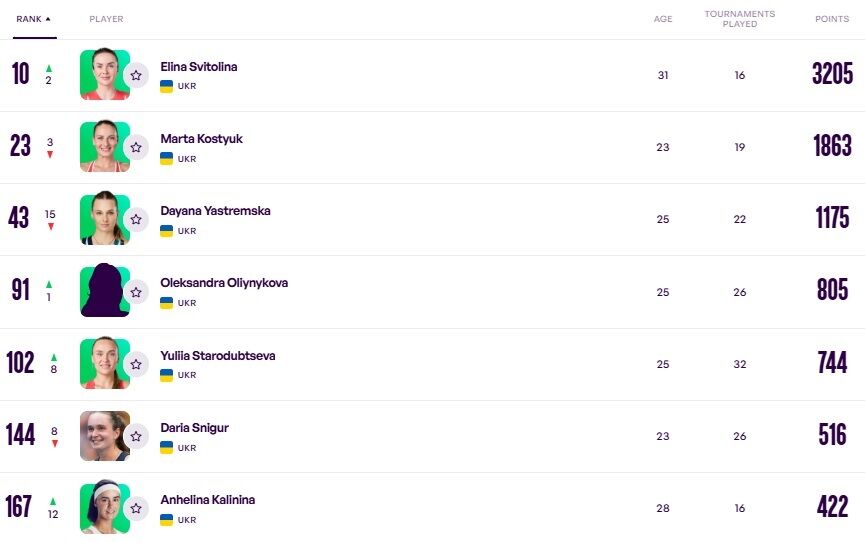
Task: Sort by TOURNAMENTS PLAYED column header
Action: pos(739,19)
